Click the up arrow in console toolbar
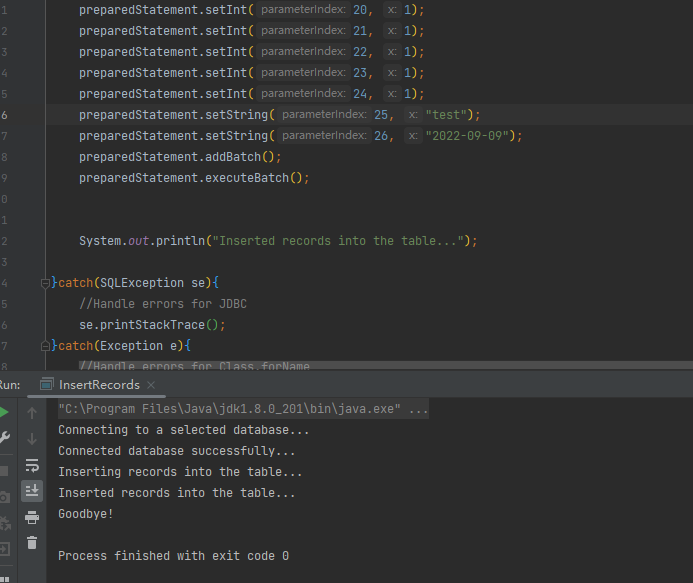693x583 pixels. pyautogui.click(x=32, y=412)
